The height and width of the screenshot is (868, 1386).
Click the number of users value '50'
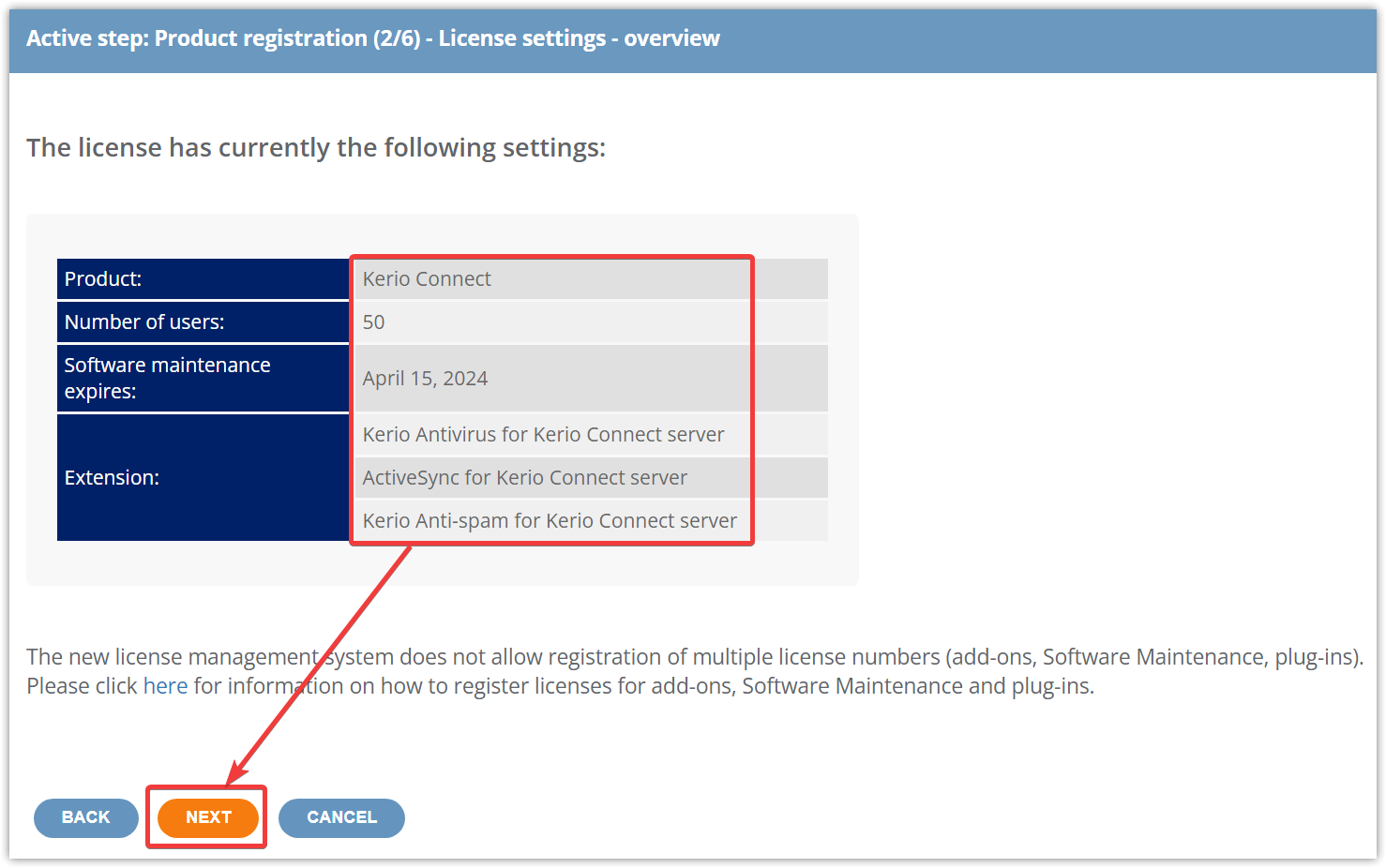[x=373, y=322]
